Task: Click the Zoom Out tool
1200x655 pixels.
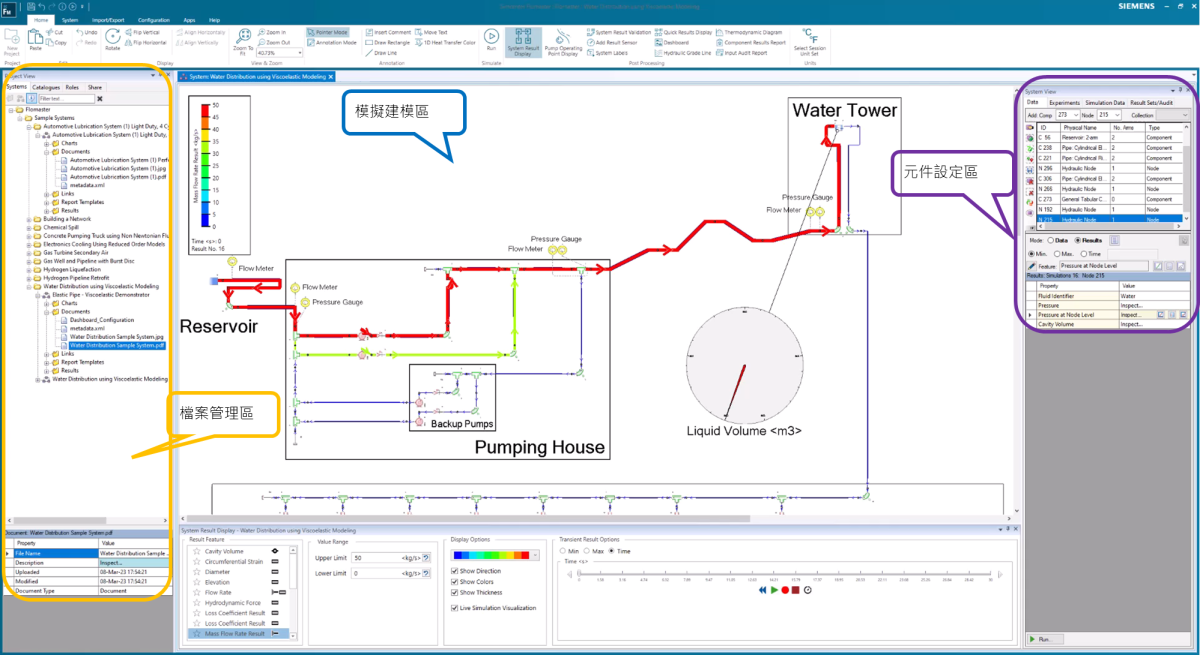Action: coord(274,43)
